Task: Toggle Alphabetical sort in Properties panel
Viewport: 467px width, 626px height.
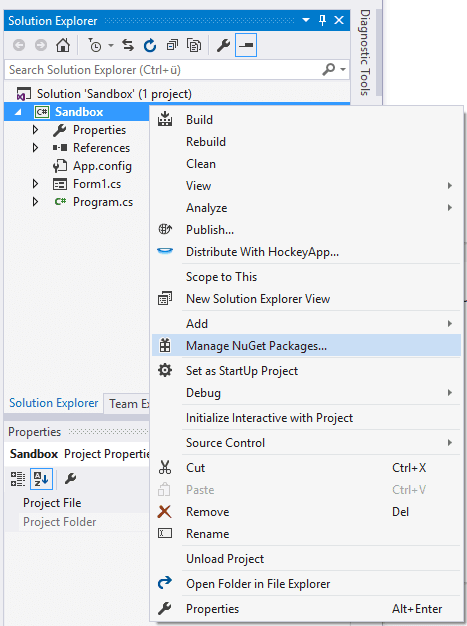Action: click(x=41, y=478)
